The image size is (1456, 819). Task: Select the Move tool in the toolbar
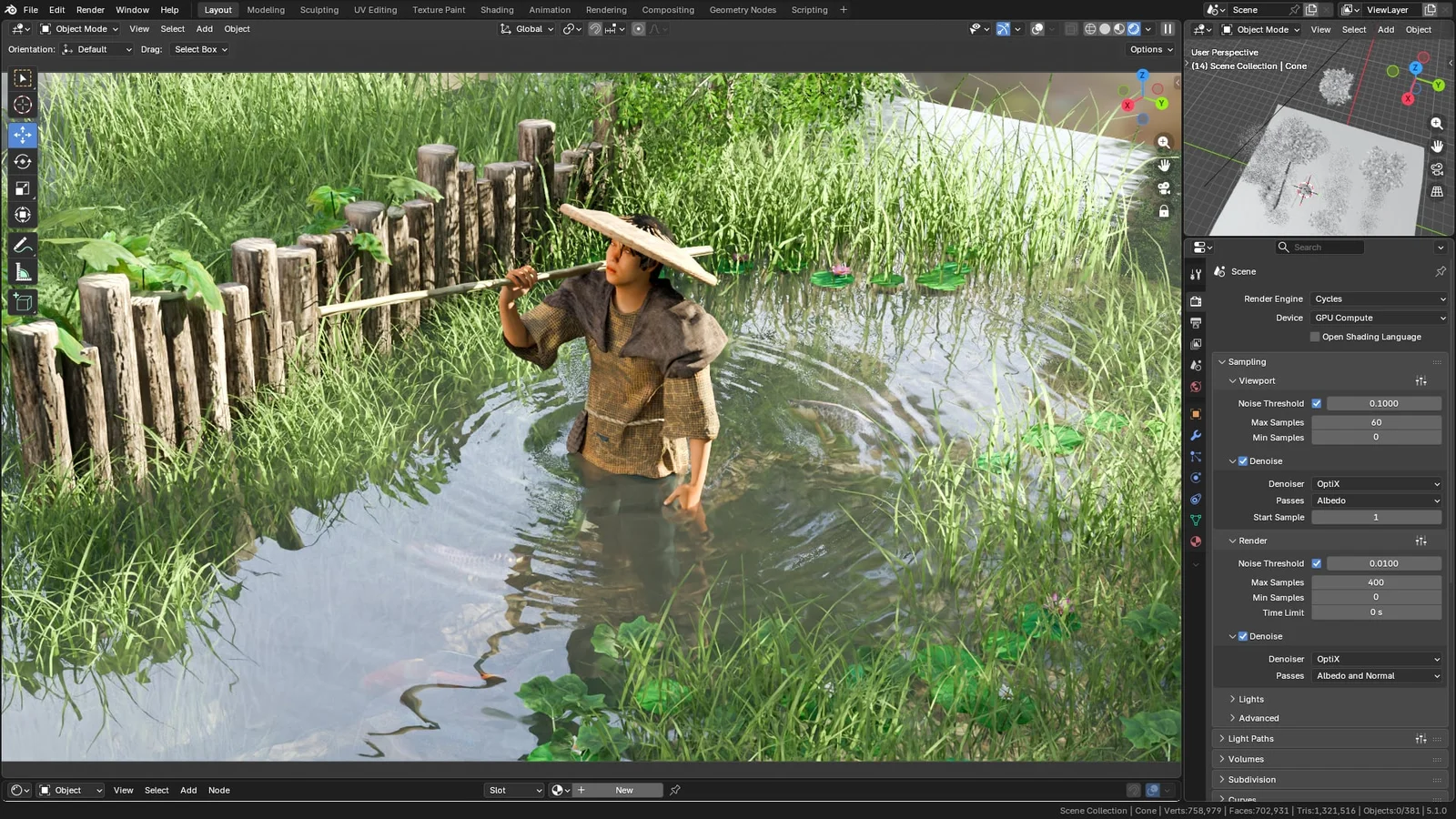tap(22, 135)
